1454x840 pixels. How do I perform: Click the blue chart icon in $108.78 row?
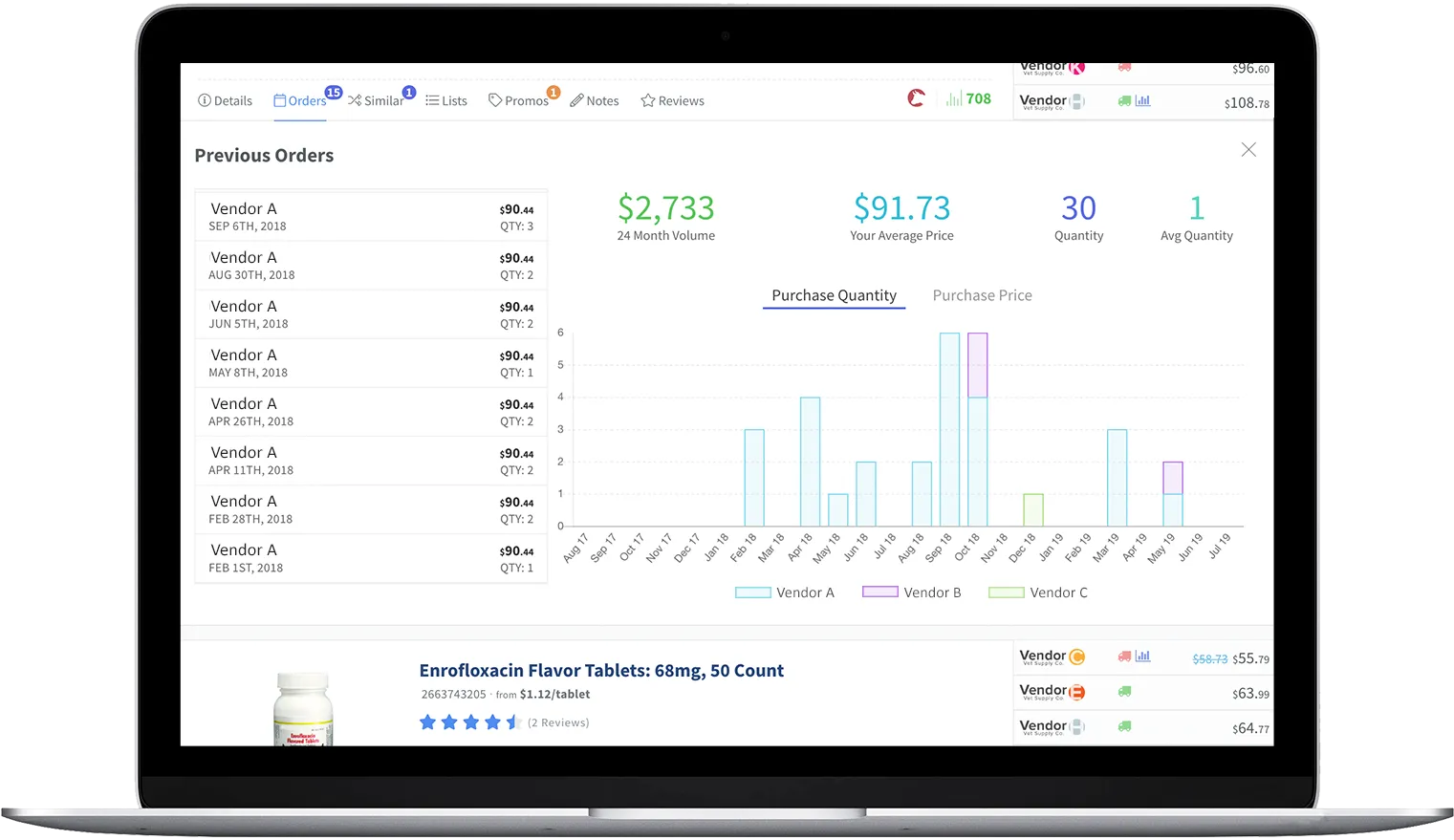1142,101
